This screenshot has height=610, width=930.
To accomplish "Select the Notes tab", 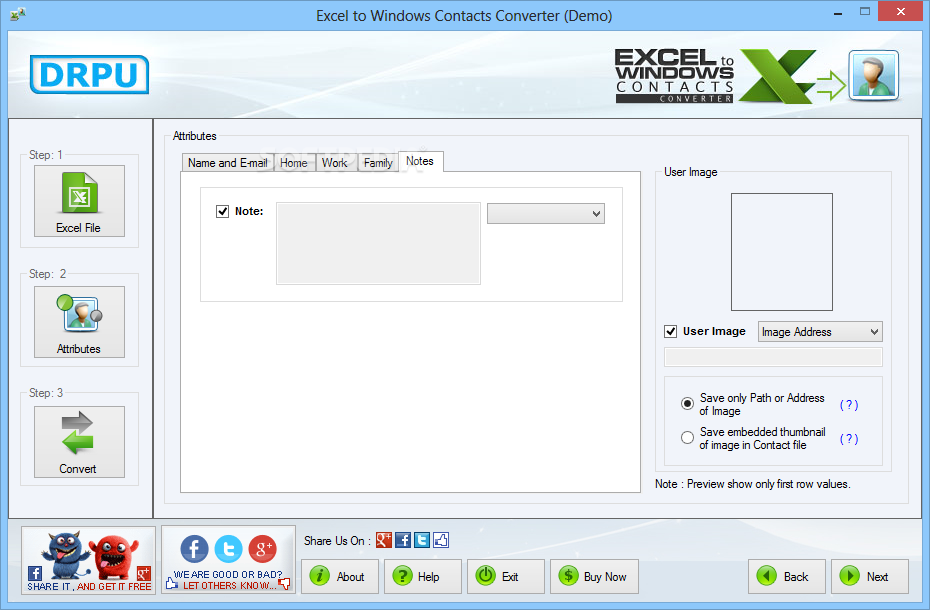I will tap(421, 161).
